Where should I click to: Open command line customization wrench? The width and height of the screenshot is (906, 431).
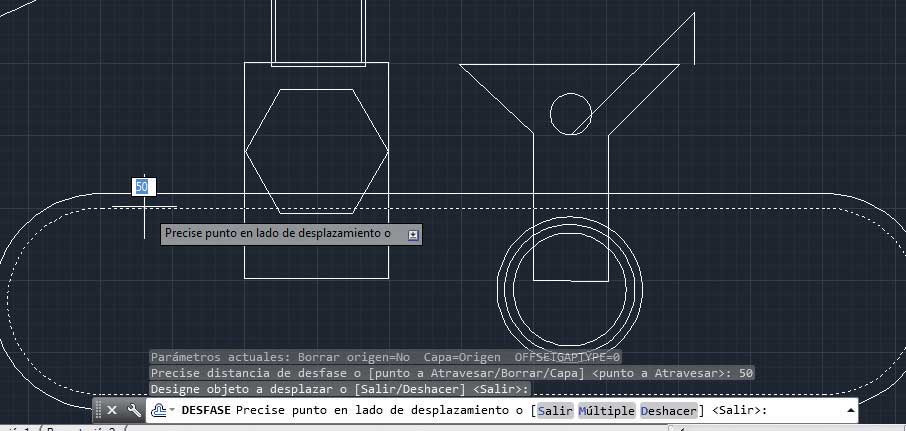(134, 410)
